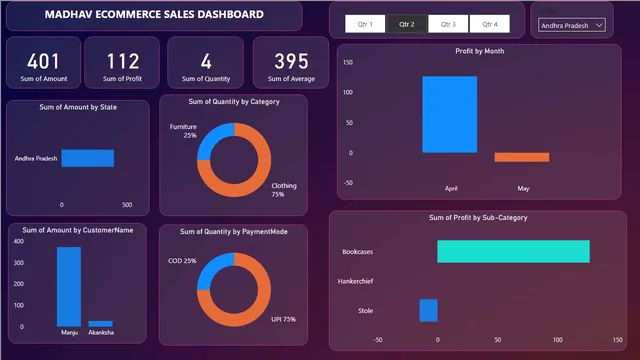Click the April axis label
Screen dimensions: 640x360
tap(451, 188)
